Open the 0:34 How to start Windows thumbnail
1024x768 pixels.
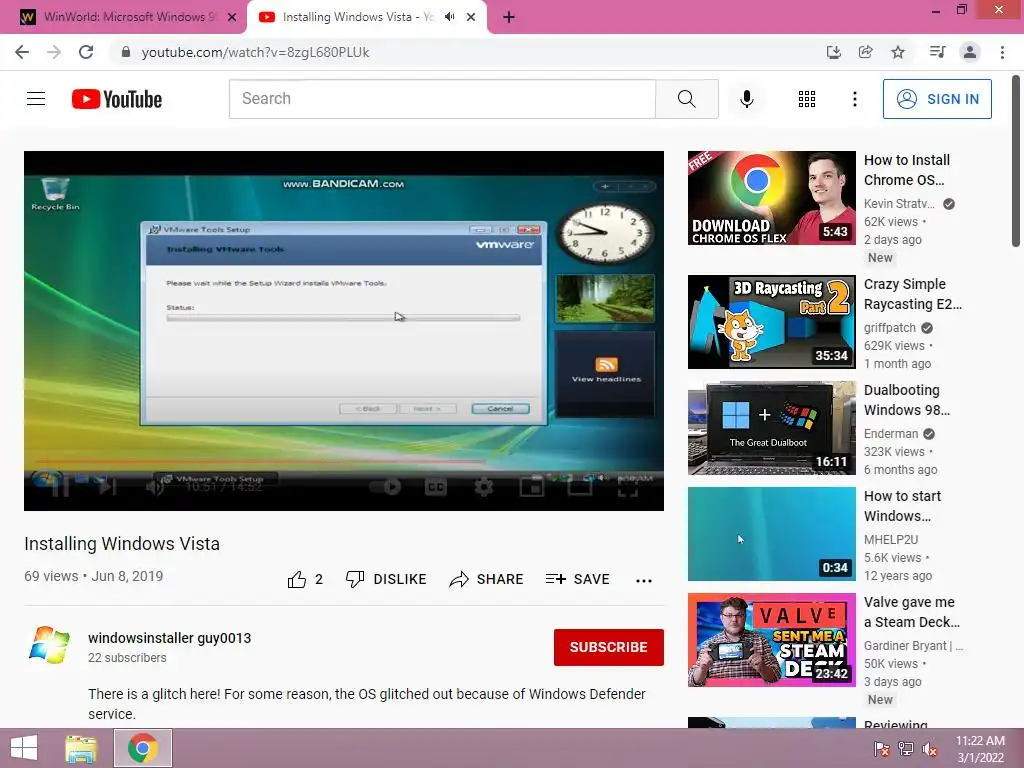(x=771, y=534)
